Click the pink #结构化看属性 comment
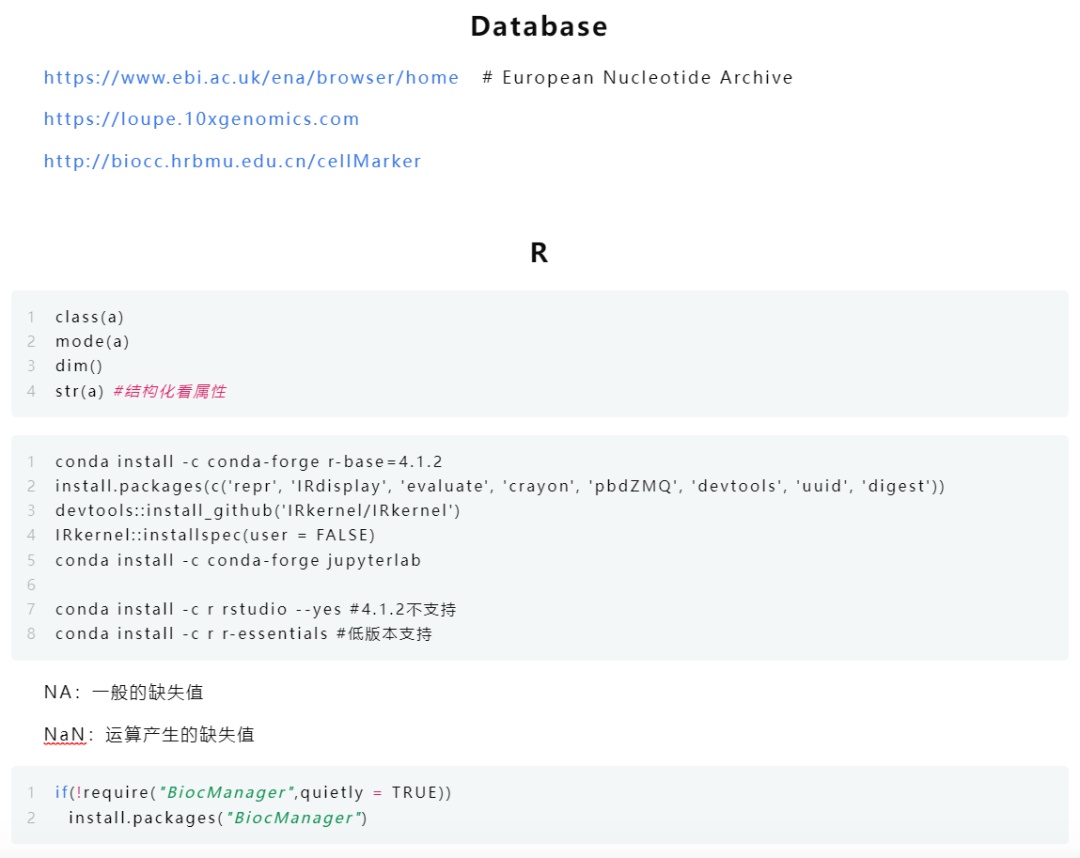Image resolution: width=1080 pixels, height=858 pixels. coord(169,391)
